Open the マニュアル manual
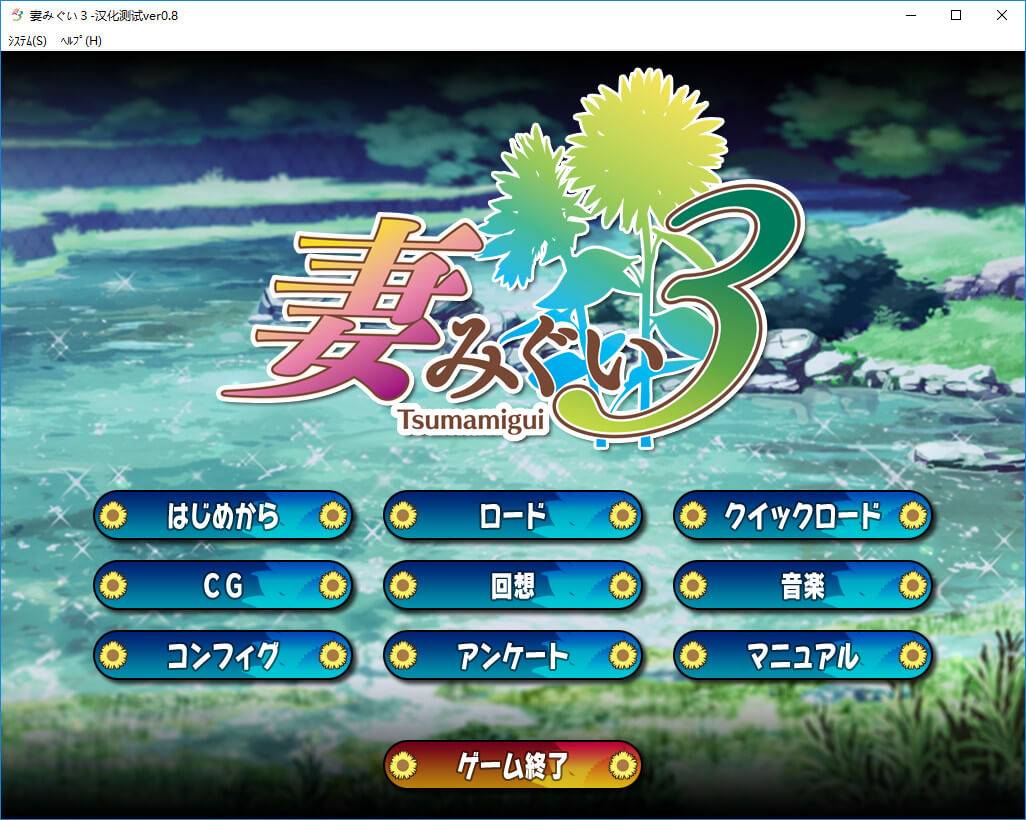The height and width of the screenshot is (820, 1026). pyautogui.click(x=803, y=656)
